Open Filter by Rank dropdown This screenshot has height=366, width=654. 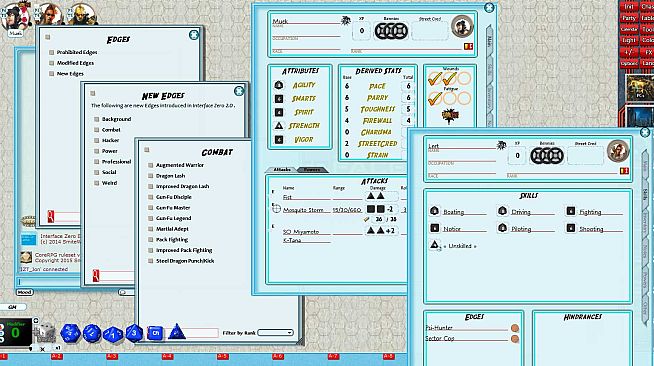(275, 333)
